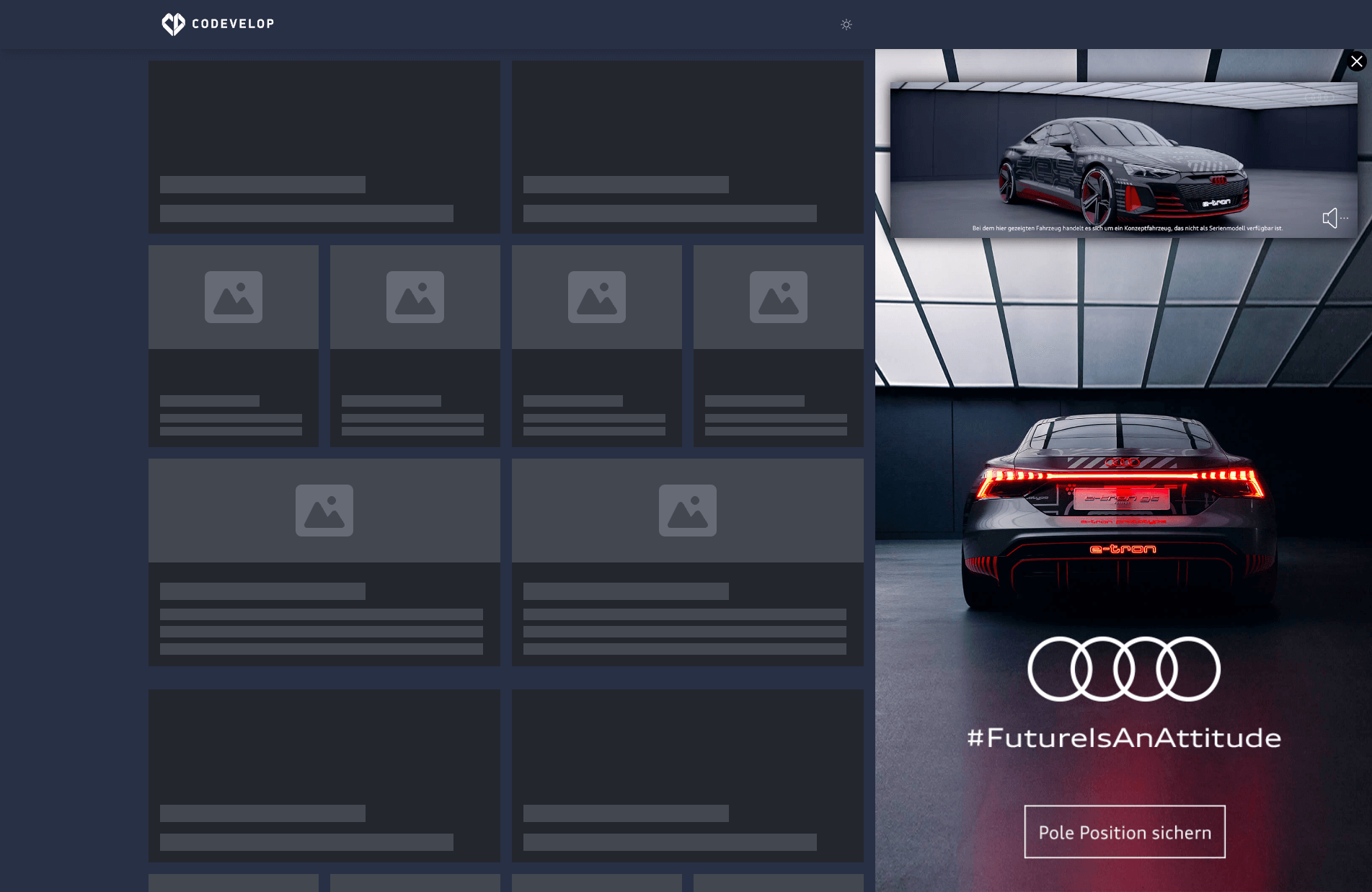Screen dimensions: 1372x892
Task: Open more options dots beside speaker icon
Action: (1345, 218)
